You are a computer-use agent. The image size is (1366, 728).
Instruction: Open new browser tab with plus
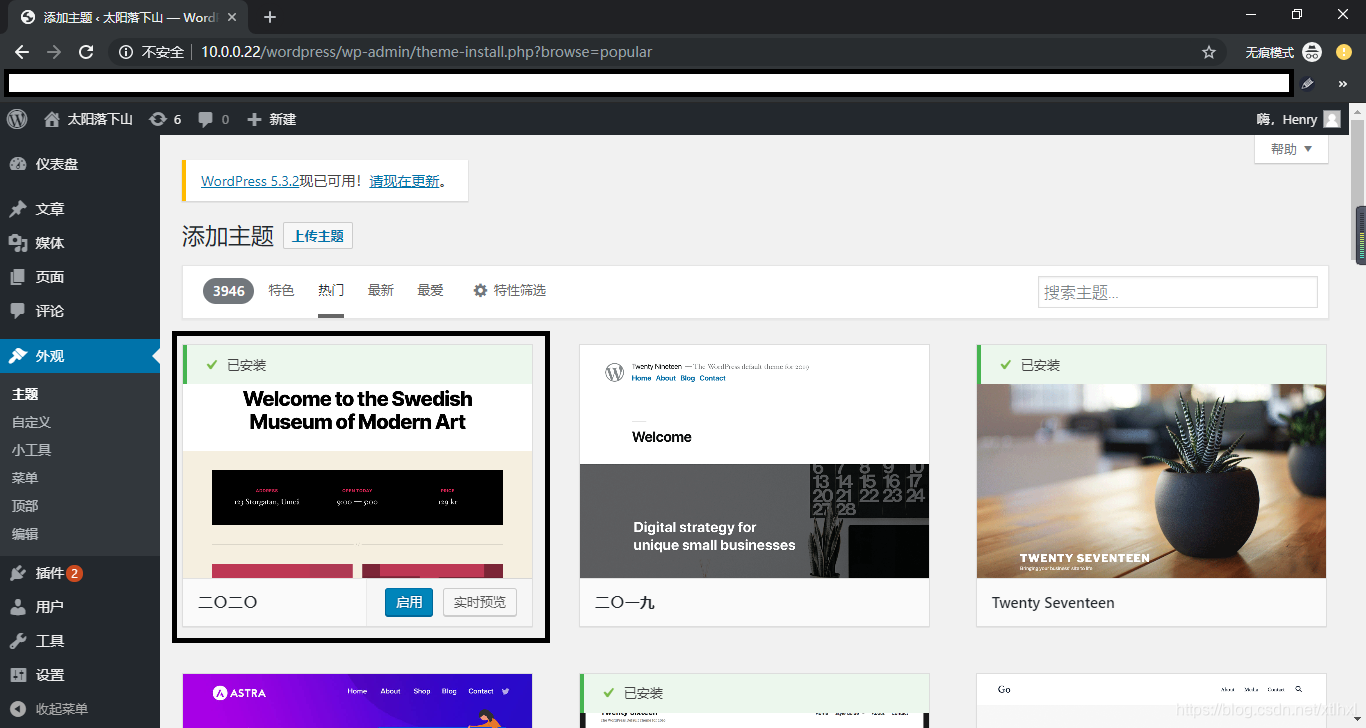[270, 17]
